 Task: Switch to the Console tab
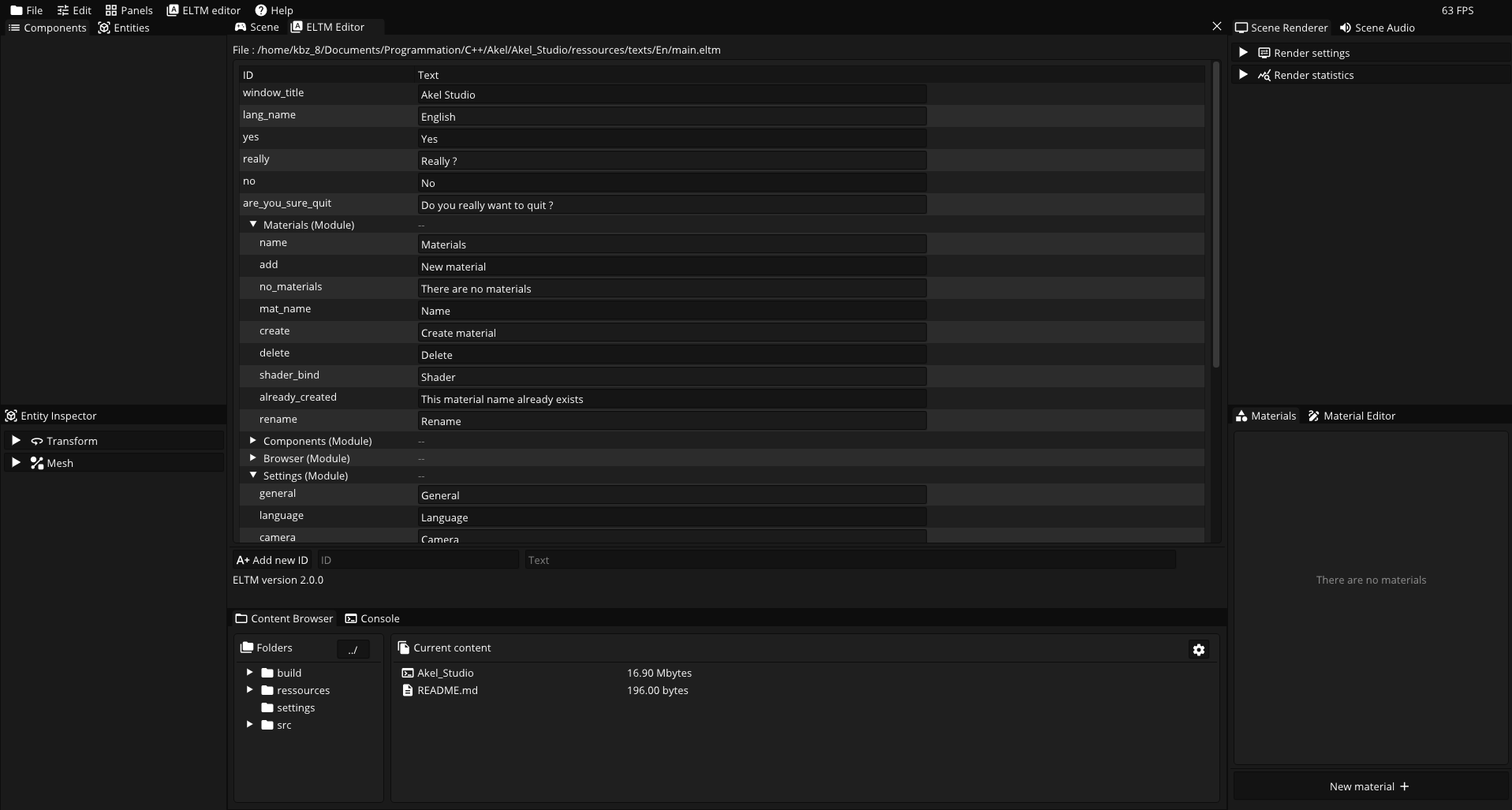tap(372, 618)
